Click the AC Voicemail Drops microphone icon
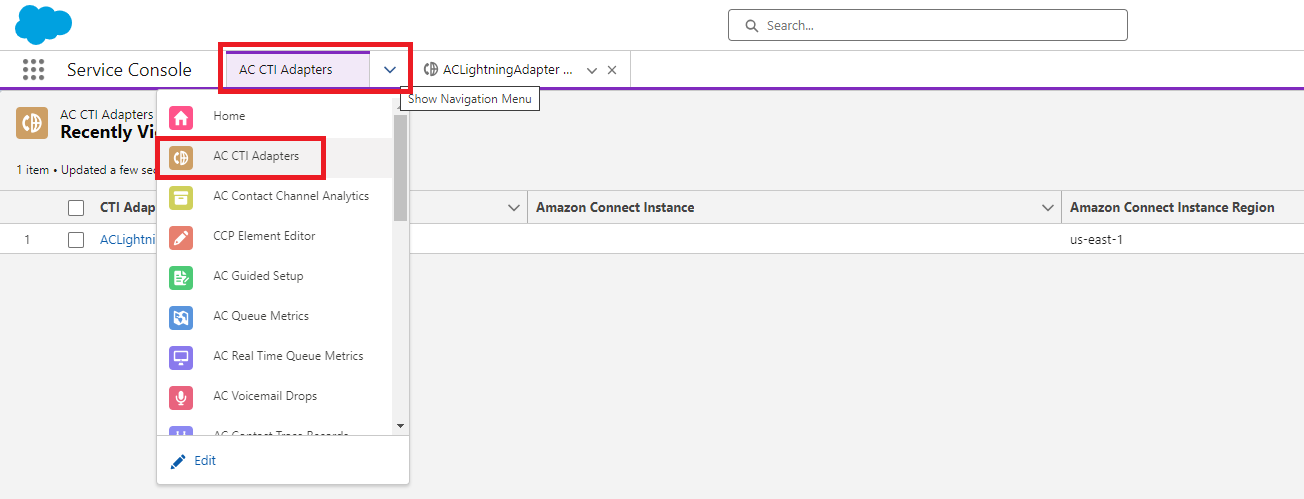 coord(181,397)
